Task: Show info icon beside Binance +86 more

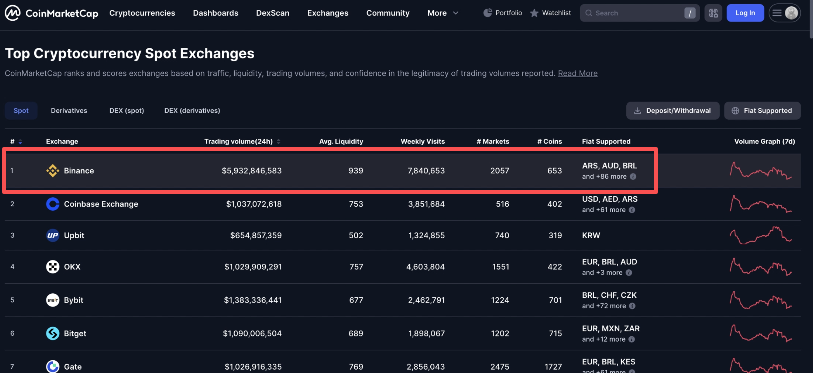Action: coord(633,177)
